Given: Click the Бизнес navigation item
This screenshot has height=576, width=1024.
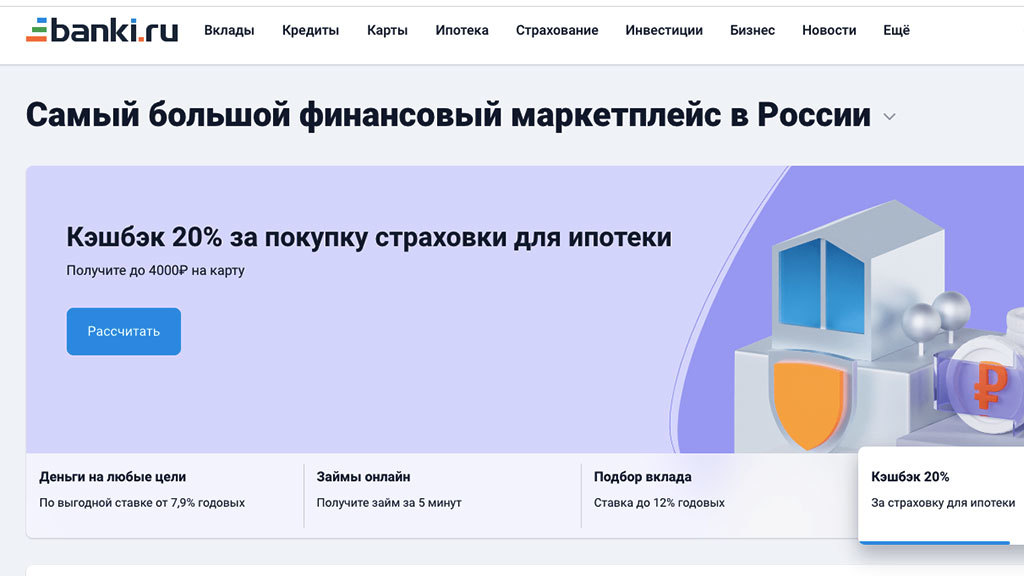Looking at the screenshot, I should click(752, 30).
